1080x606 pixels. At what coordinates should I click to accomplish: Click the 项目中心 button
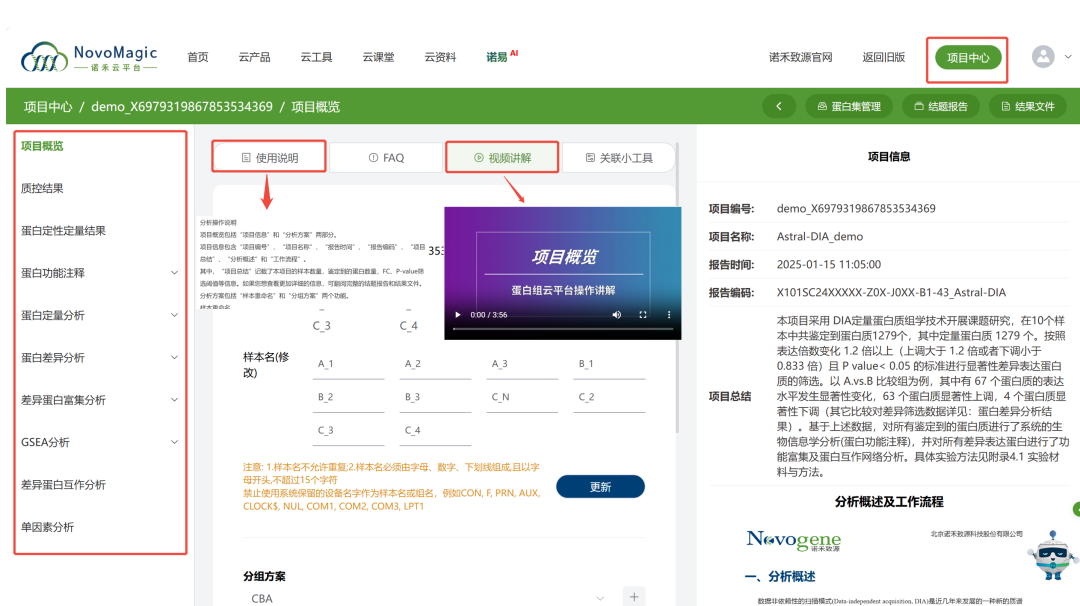(967, 58)
